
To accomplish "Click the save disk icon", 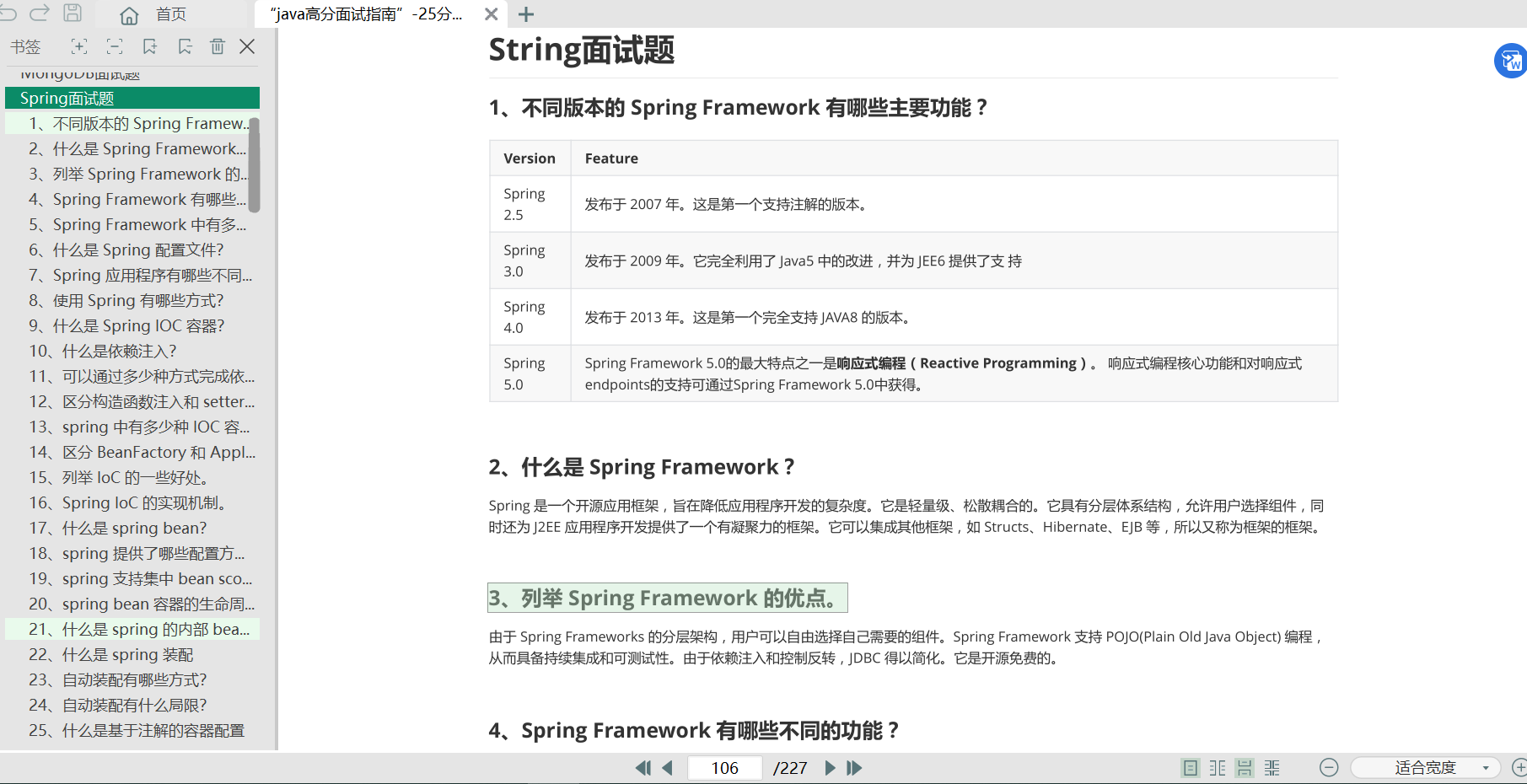I will (73, 13).
